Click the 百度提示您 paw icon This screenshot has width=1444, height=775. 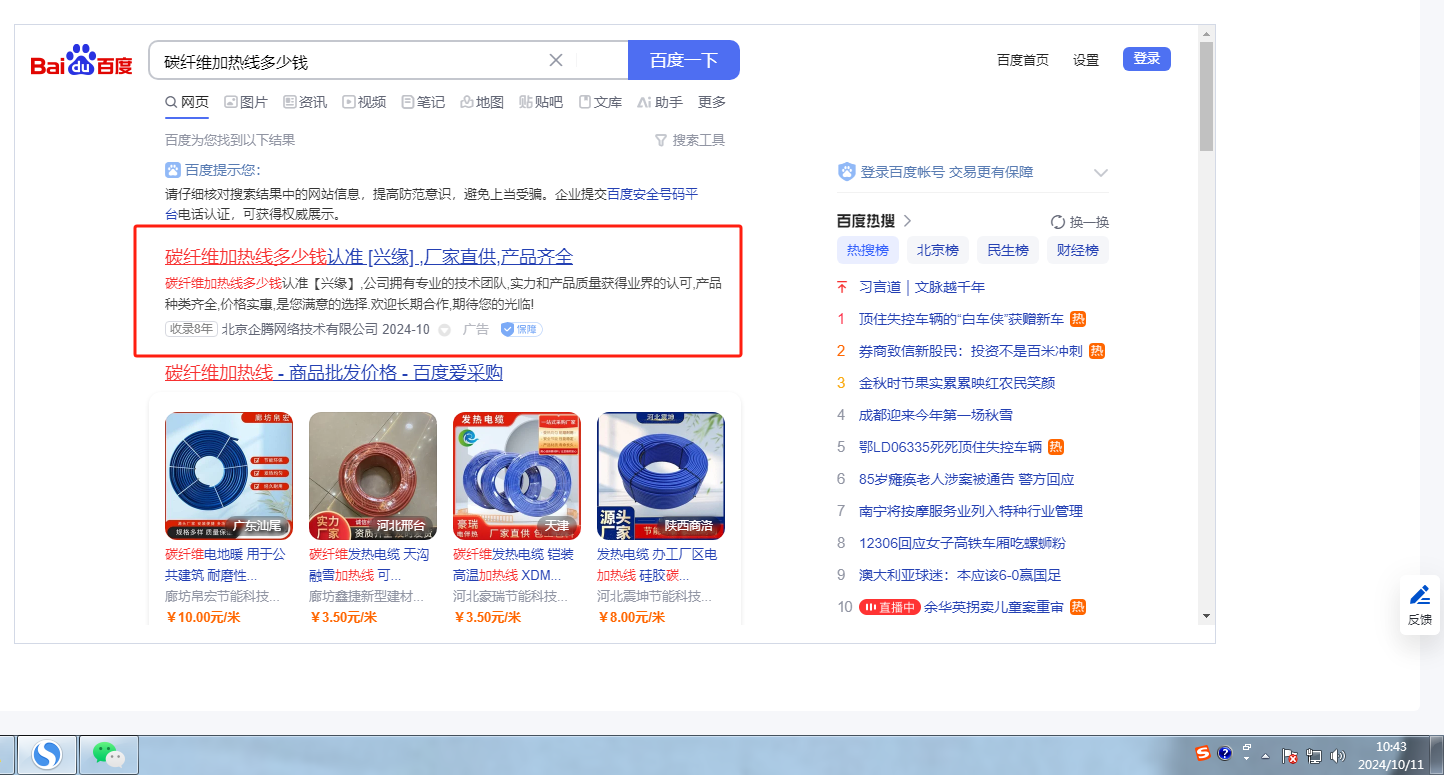click(173, 170)
